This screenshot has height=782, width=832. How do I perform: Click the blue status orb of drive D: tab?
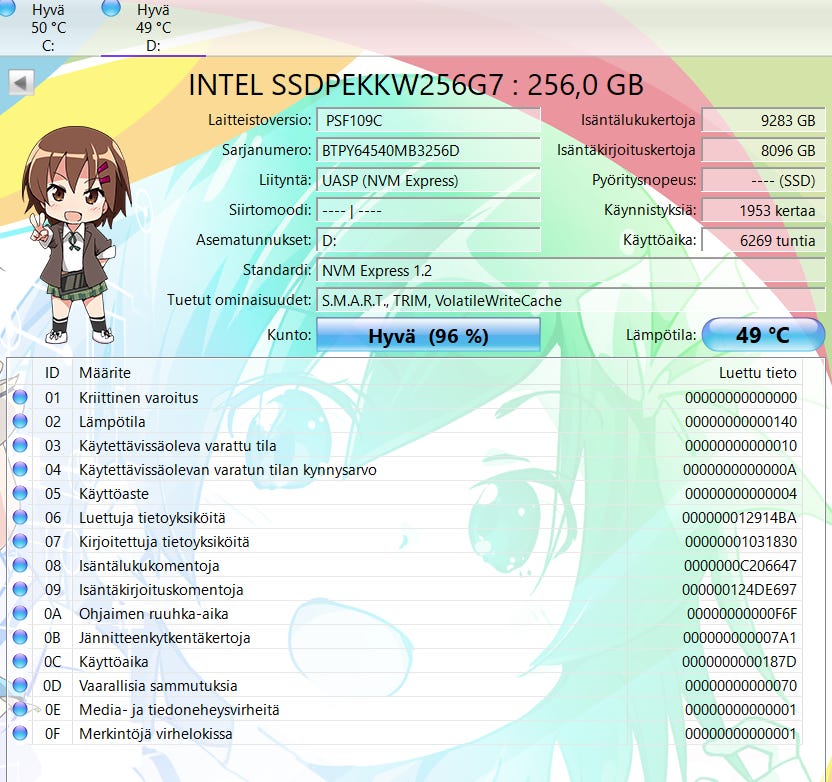111,7
